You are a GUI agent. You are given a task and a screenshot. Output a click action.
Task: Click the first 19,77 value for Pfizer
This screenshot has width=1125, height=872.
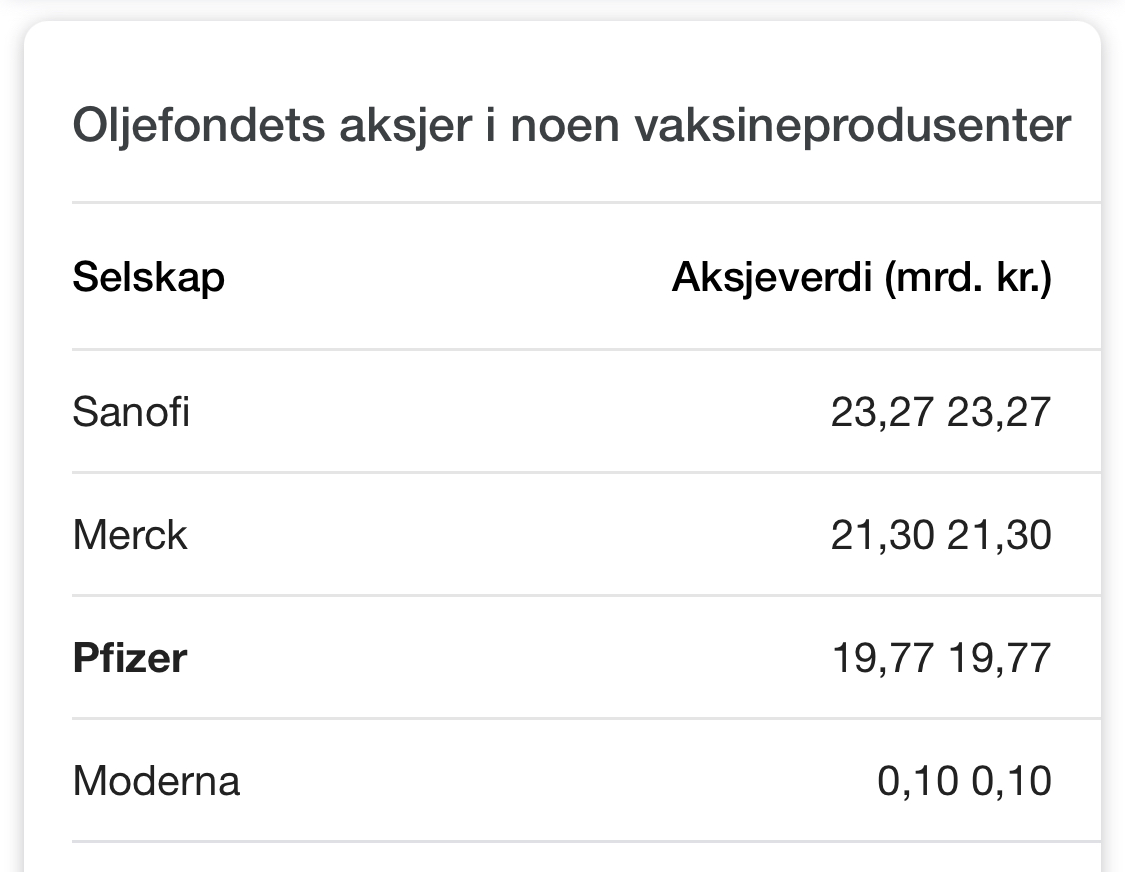tap(882, 658)
